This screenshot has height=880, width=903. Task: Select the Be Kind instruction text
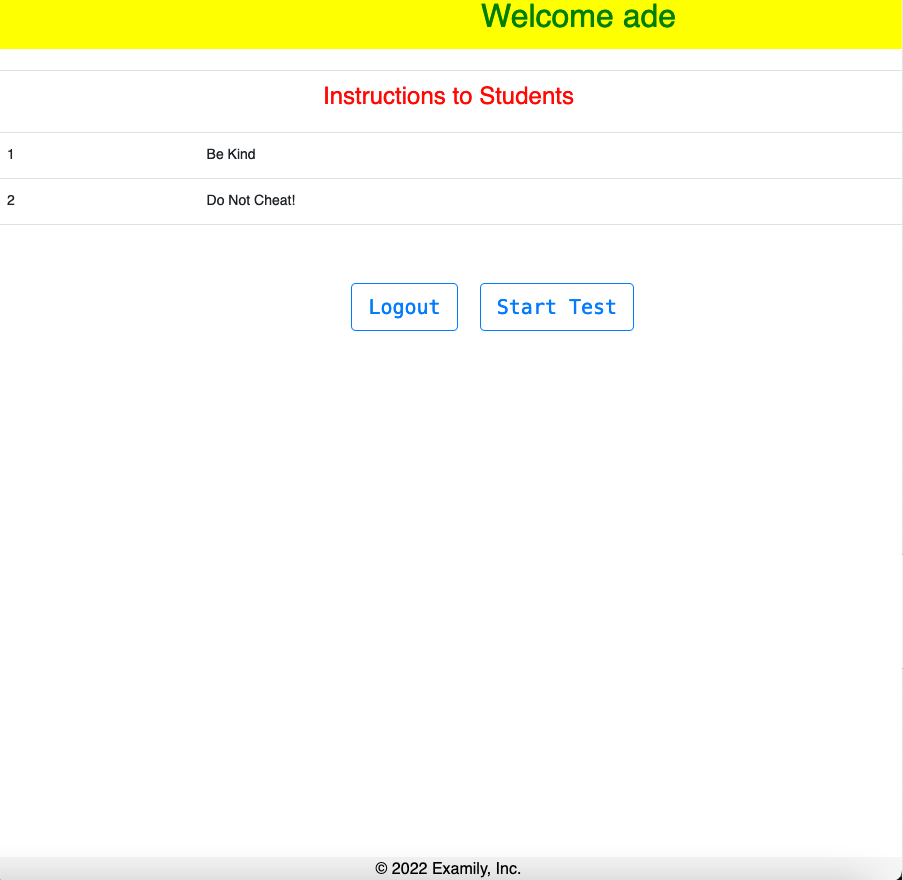(231, 155)
